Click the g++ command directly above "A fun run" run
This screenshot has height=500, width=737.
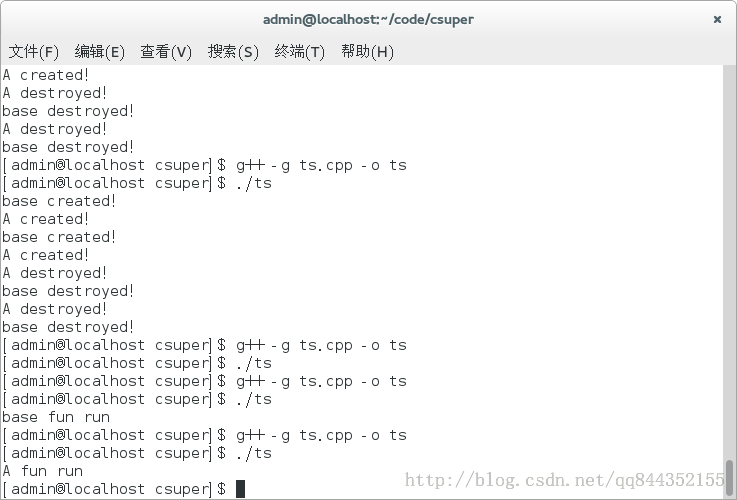click(x=321, y=436)
